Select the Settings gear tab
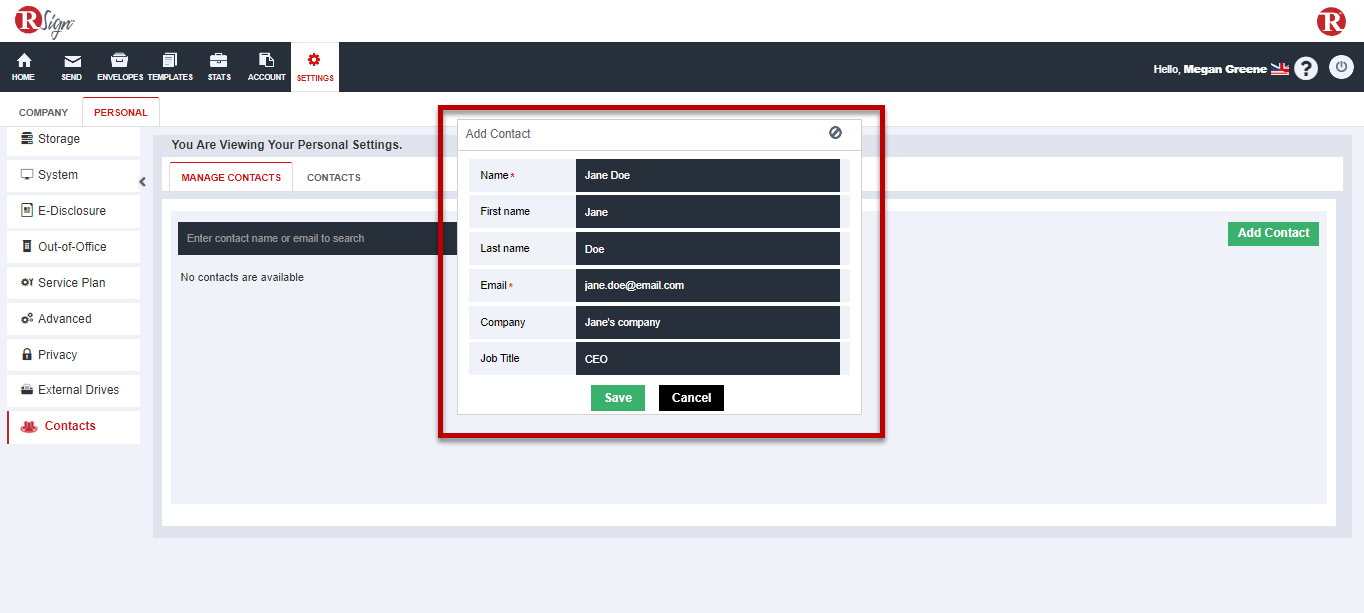This screenshot has height=613, width=1364. [315, 67]
